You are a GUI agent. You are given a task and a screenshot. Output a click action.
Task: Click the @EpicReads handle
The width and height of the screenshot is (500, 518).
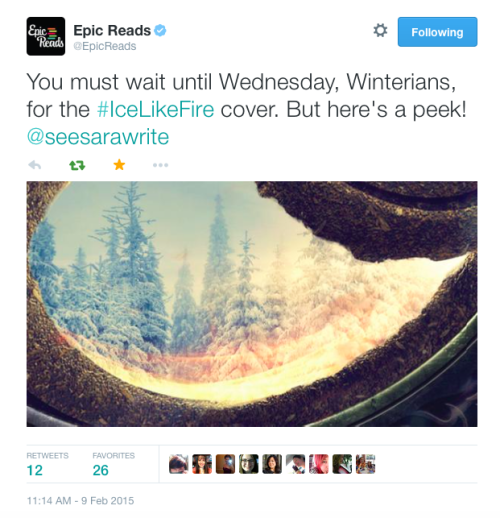pyautogui.click(x=105, y=46)
